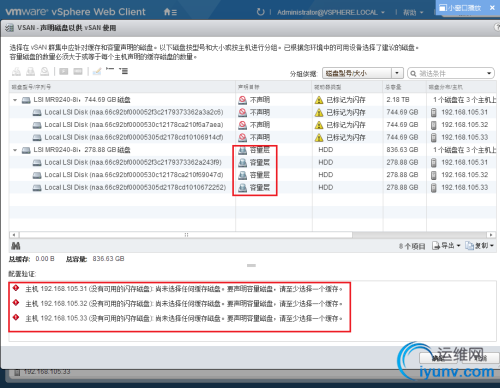Click the do not claim toolbar icon
This screenshot has width=500, height=388.
pos(44,71)
